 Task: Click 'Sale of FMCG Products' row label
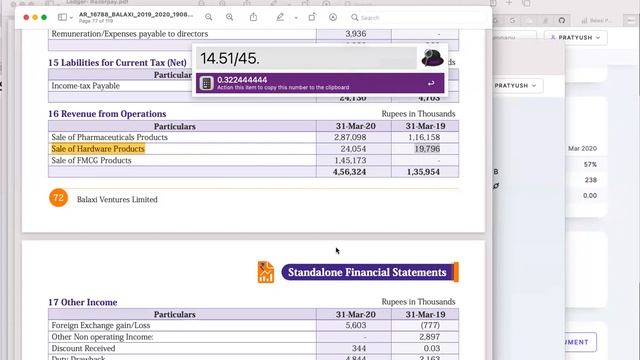[91, 160]
